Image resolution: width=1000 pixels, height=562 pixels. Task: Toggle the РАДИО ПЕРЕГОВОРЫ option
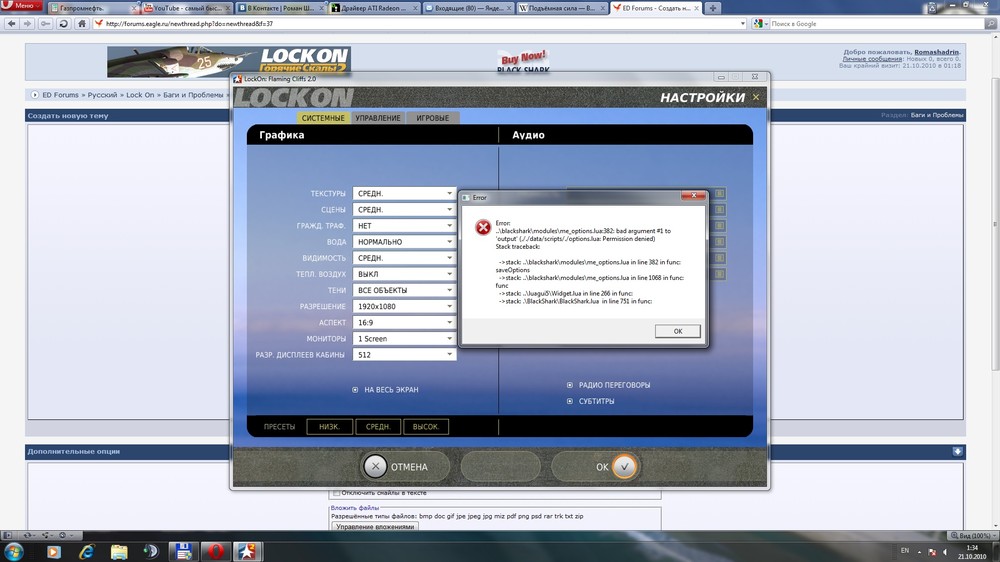[570, 385]
